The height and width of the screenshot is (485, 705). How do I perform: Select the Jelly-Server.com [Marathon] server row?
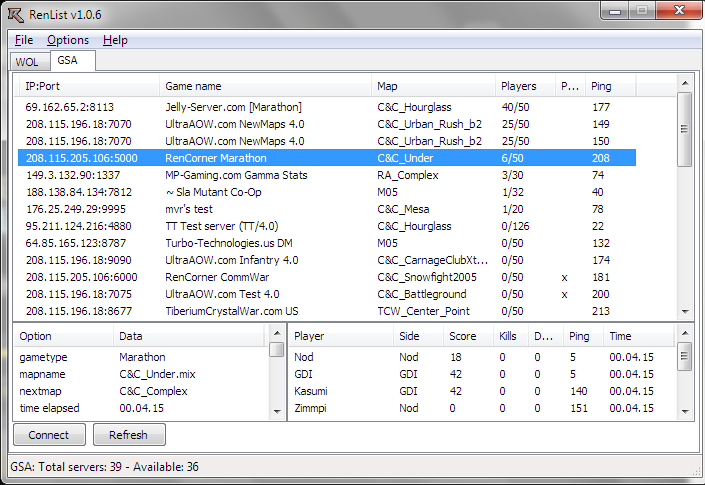233,107
